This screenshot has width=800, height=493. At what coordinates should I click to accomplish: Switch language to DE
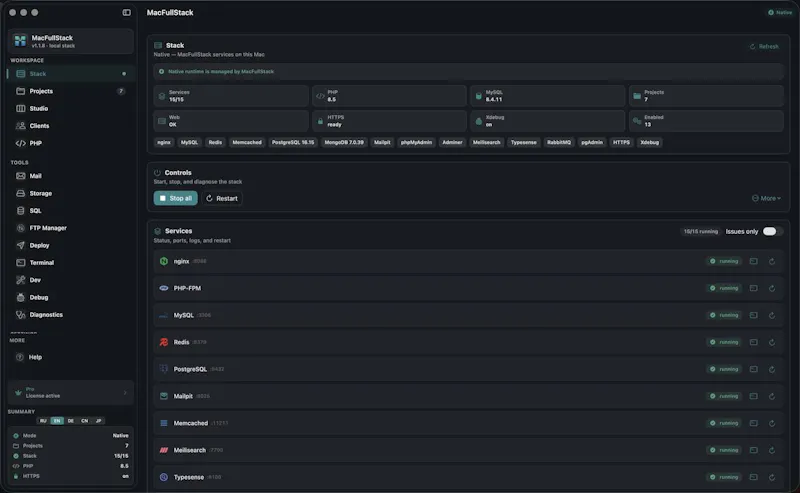(71, 421)
